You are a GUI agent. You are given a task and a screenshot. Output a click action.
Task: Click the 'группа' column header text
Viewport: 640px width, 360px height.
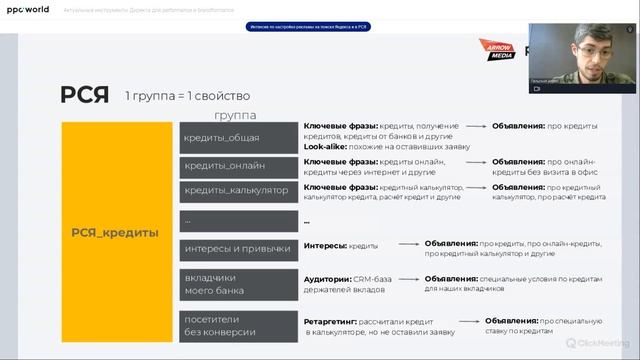[x=236, y=116]
